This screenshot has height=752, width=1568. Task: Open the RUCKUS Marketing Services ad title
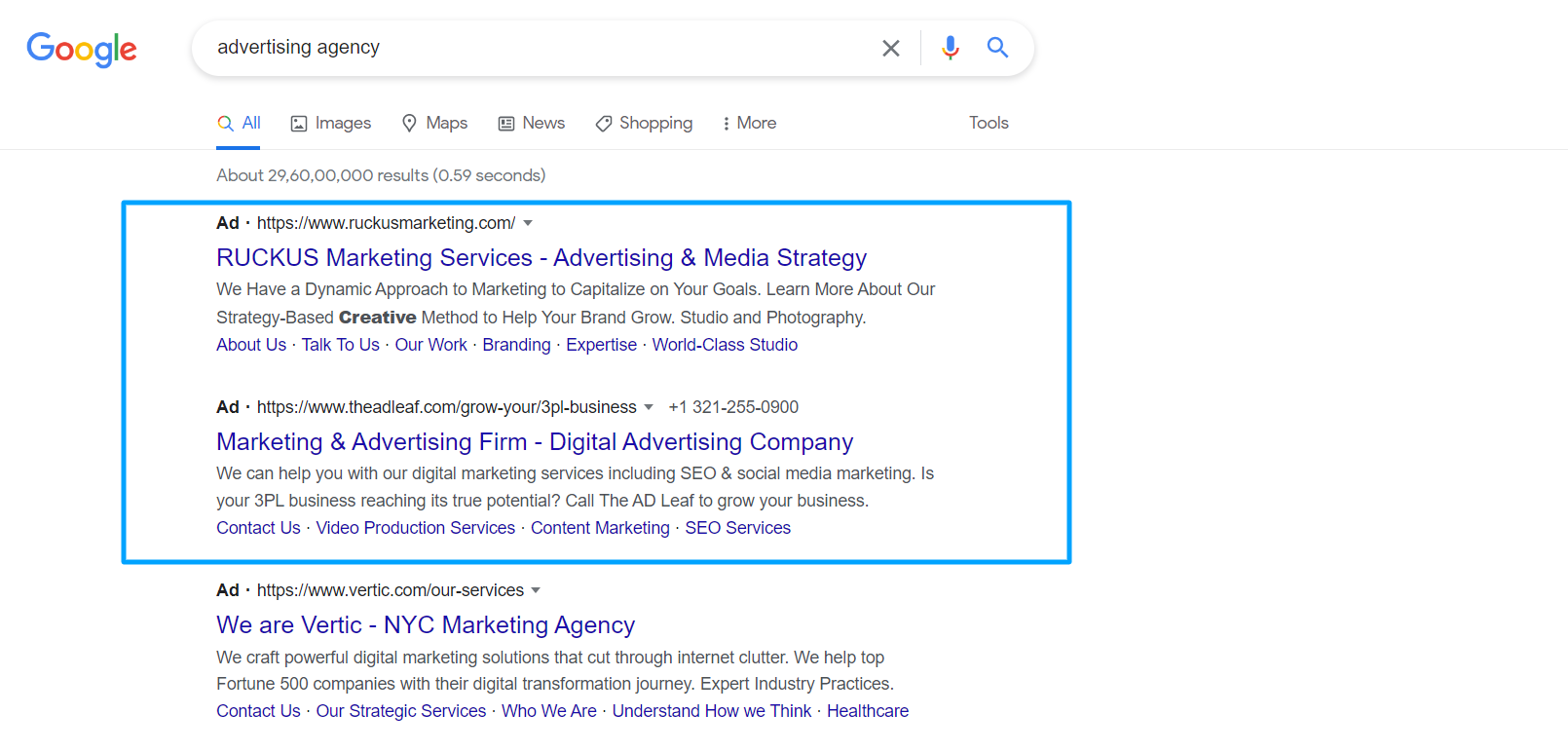point(541,257)
